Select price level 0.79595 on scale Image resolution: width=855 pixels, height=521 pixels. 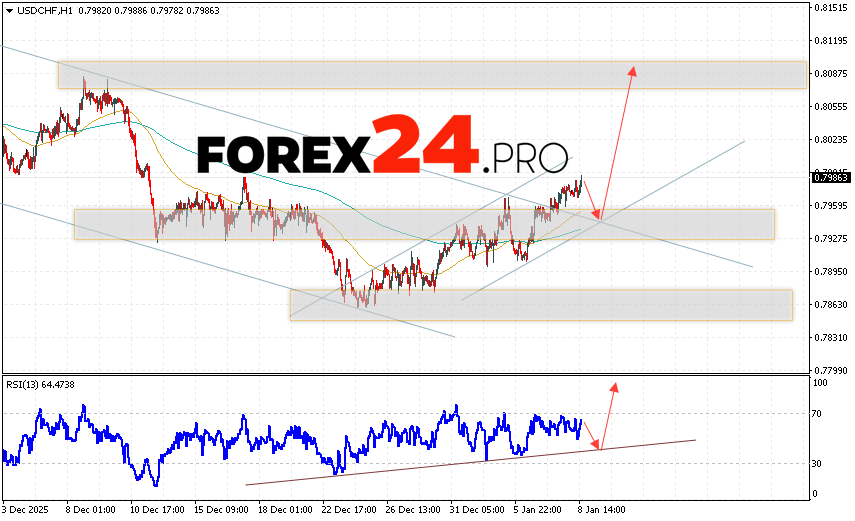pos(831,205)
